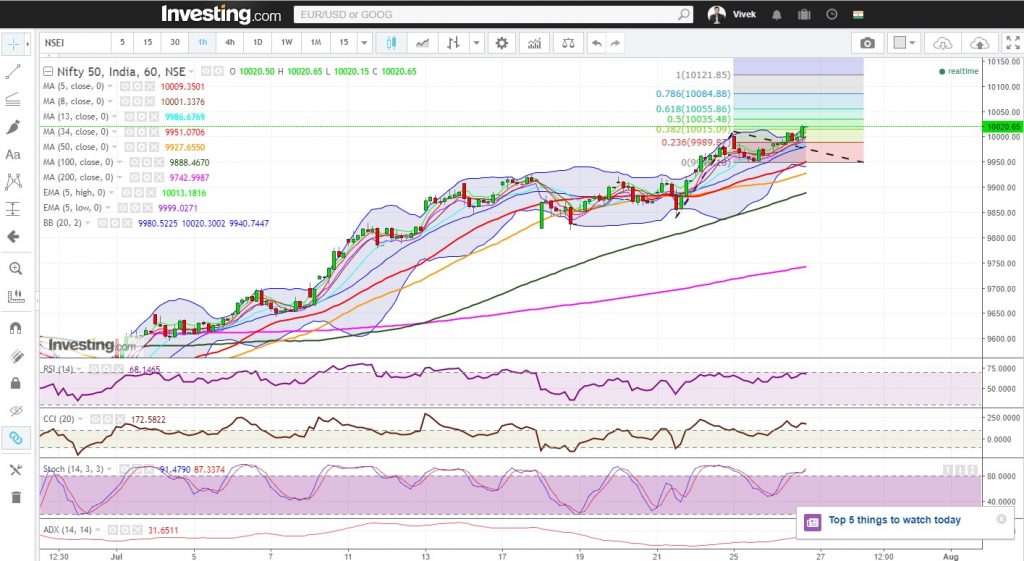Switch to area chart style

(423, 43)
